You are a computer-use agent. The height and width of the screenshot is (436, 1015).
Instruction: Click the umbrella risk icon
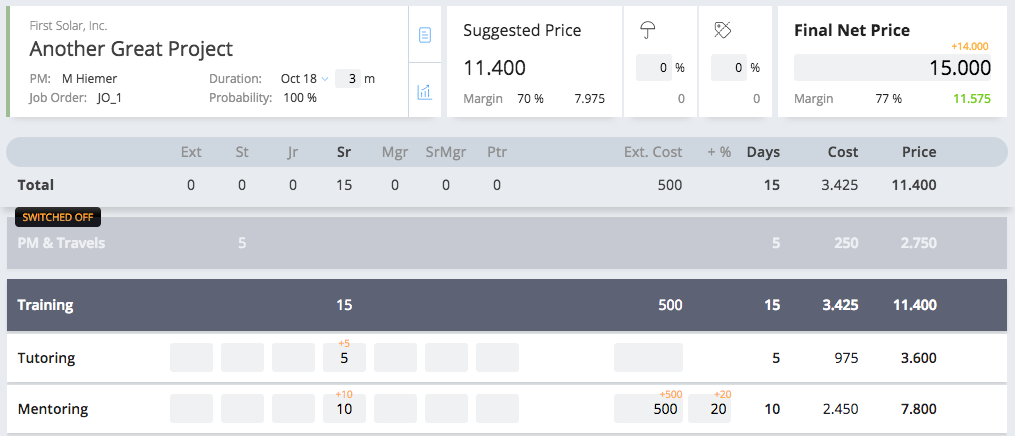click(x=647, y=30)
